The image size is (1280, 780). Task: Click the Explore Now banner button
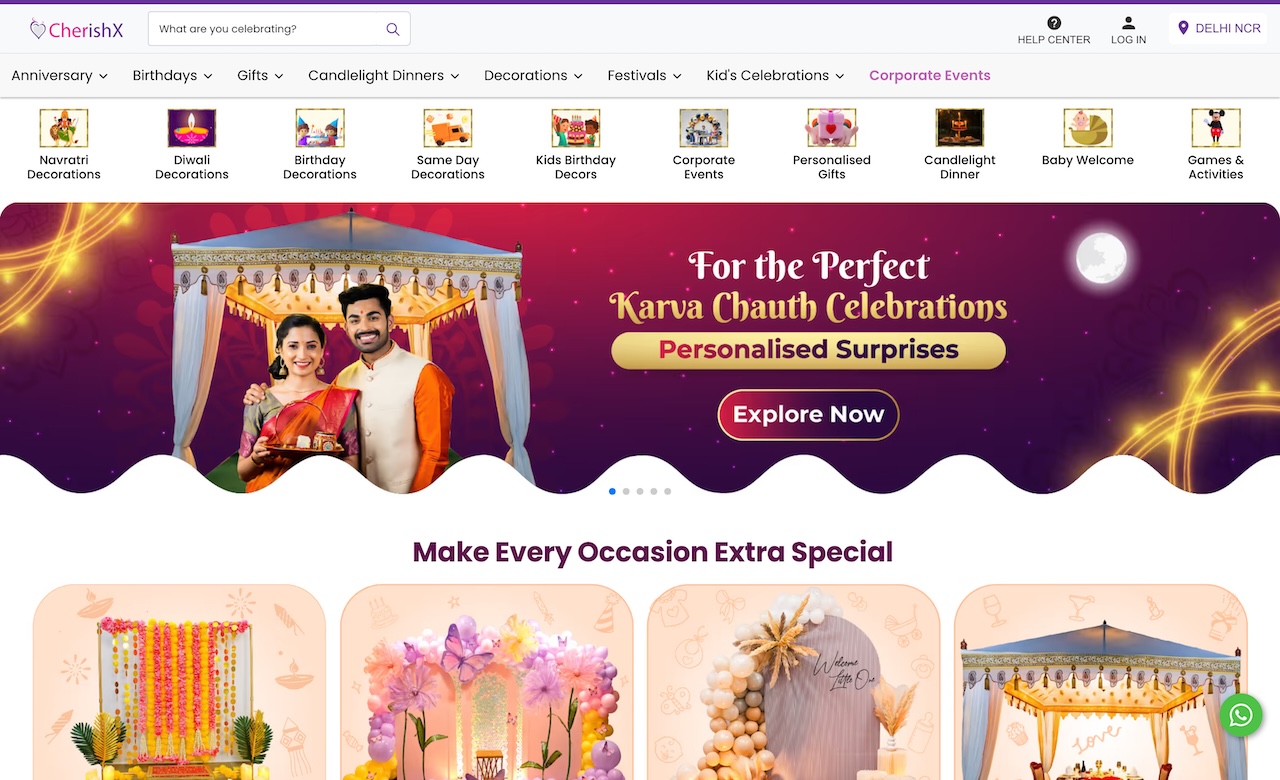tap(808, 415)
